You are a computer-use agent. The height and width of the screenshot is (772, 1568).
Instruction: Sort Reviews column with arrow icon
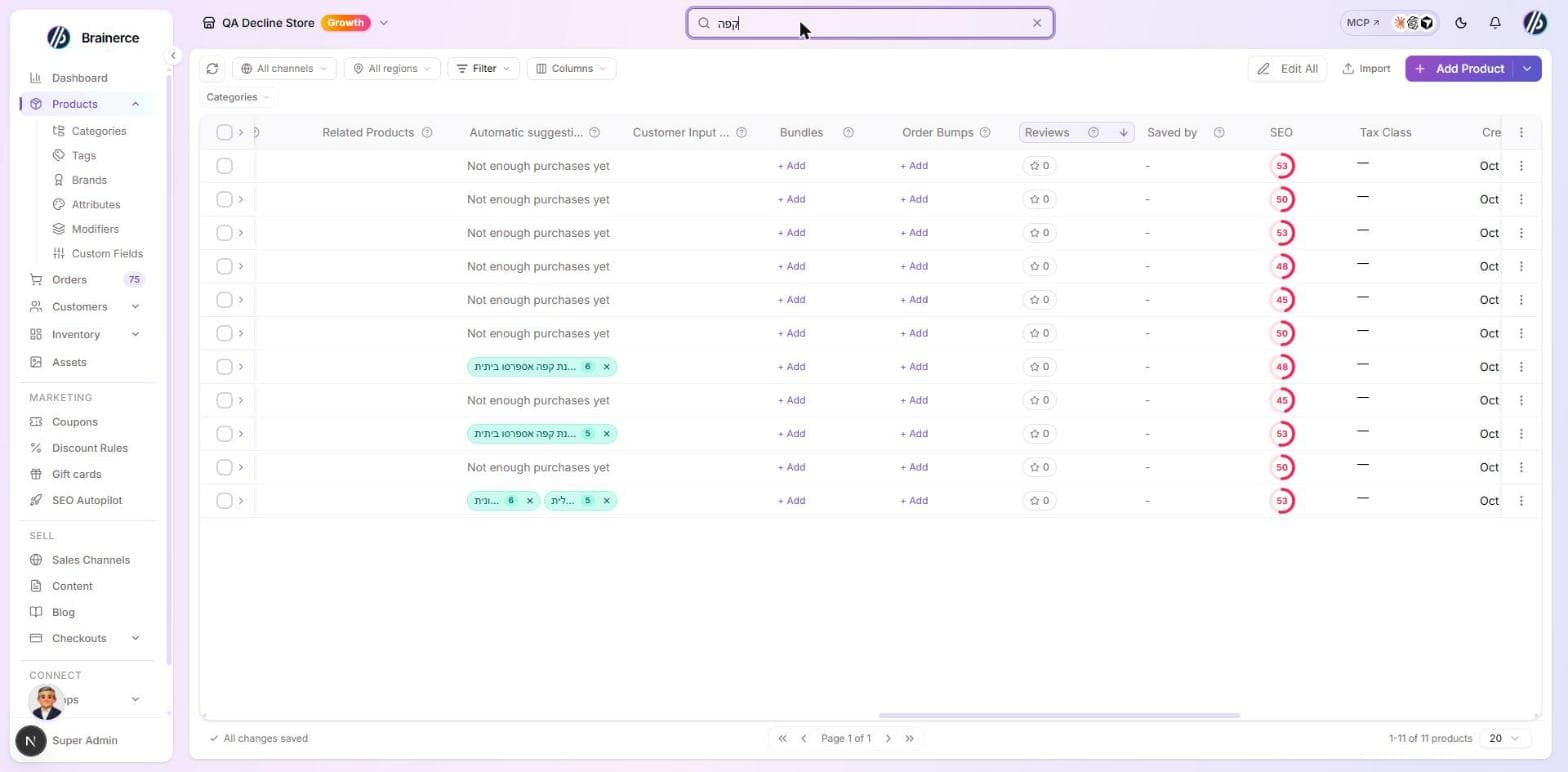pos(1123,133)
